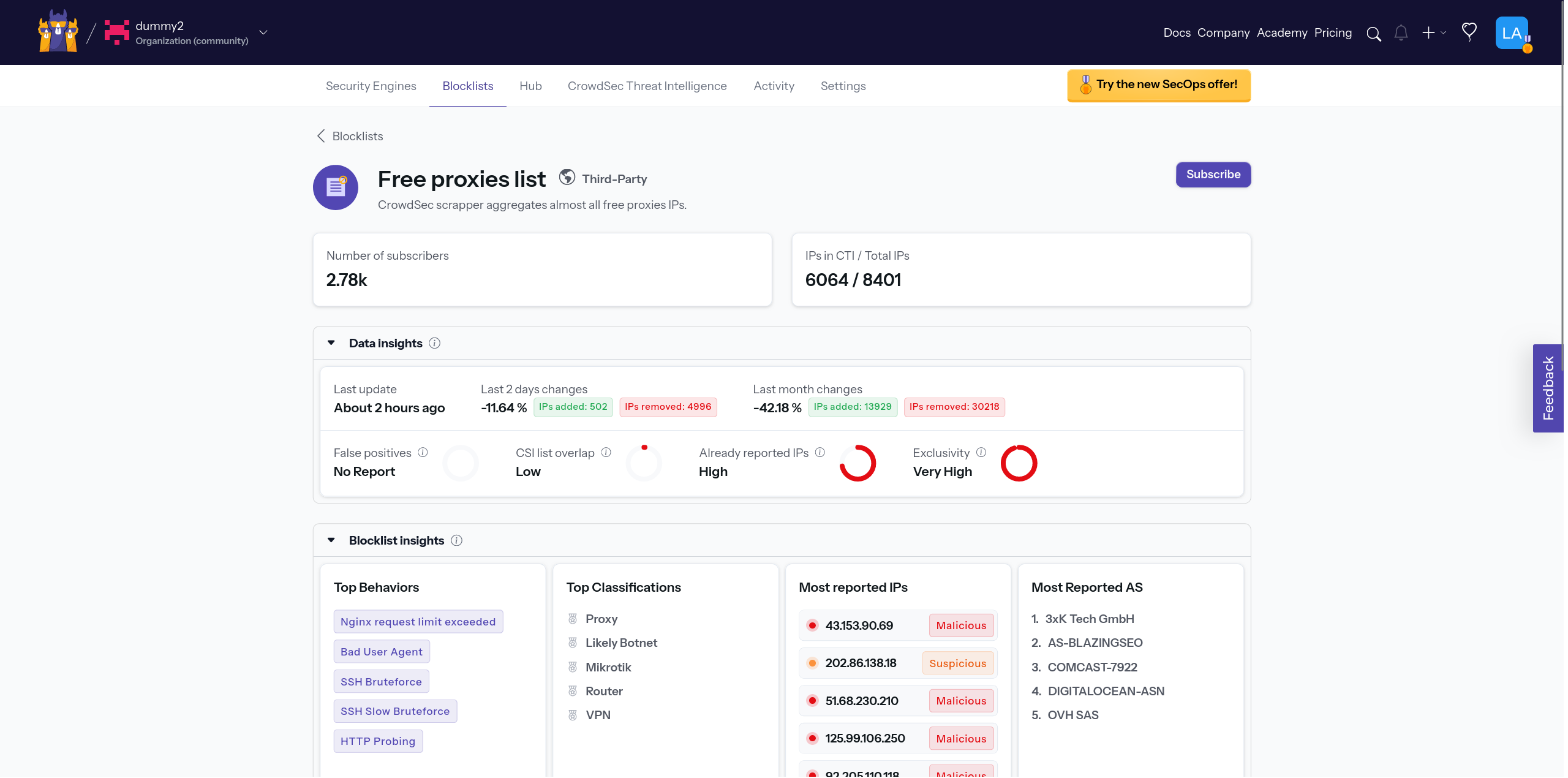This screenshot has height=778, width=1568.
Task: Click the info icon next to Data insights
Action: coord(435,343)
